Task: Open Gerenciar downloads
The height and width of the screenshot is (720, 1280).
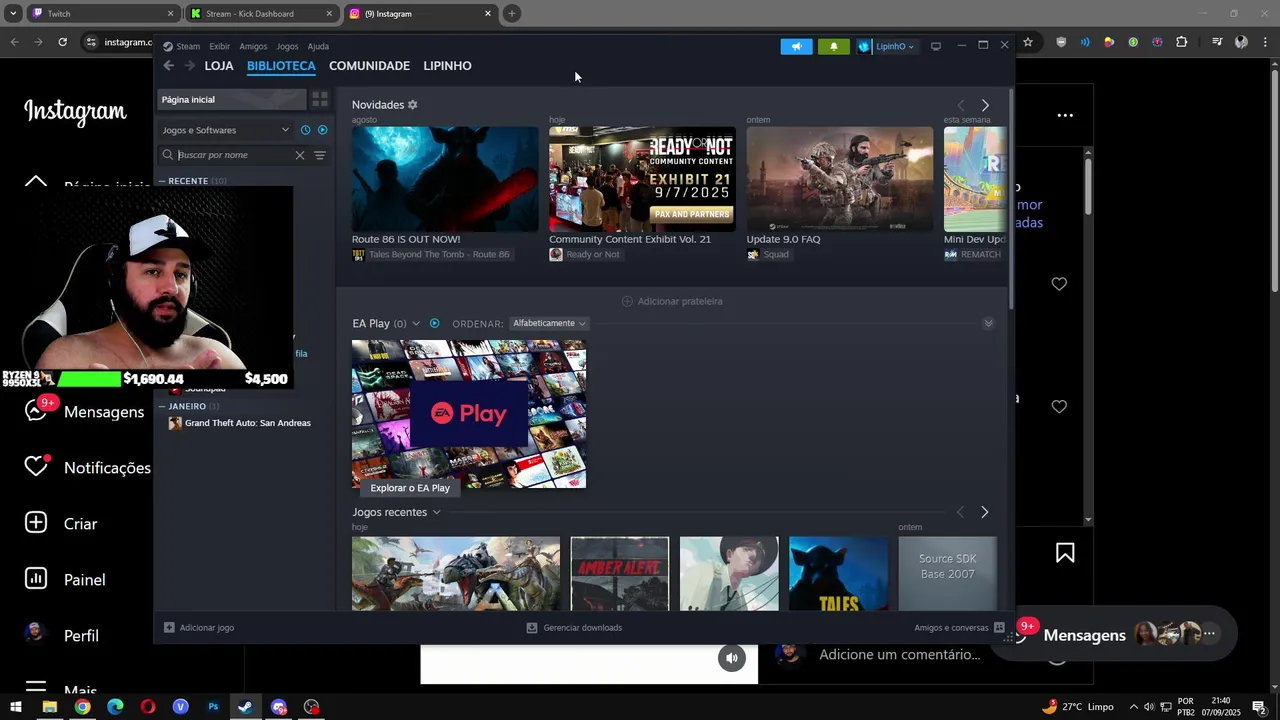Action: (x=574, y=628)
